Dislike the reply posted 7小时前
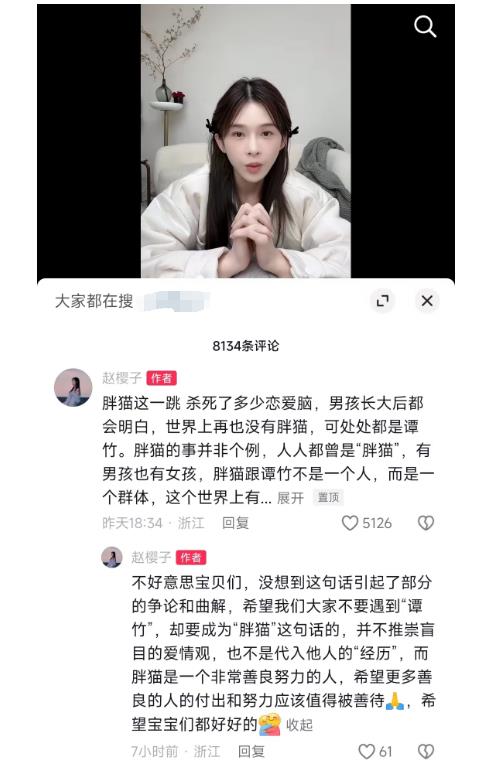The height and width of the screenshot is (774, 481). click(x=426, y=751)
